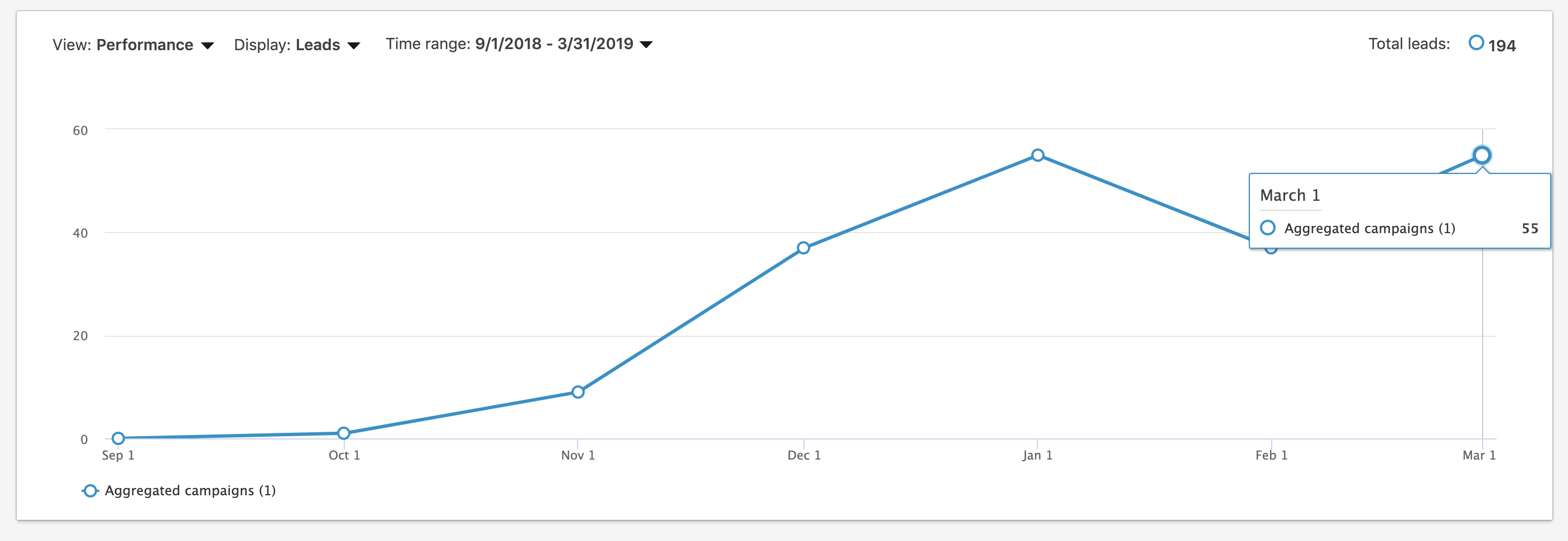Viewport: 1568px width, 541px height.
Task: Click the Total leads 194 value
Action: pos(1502,46)
